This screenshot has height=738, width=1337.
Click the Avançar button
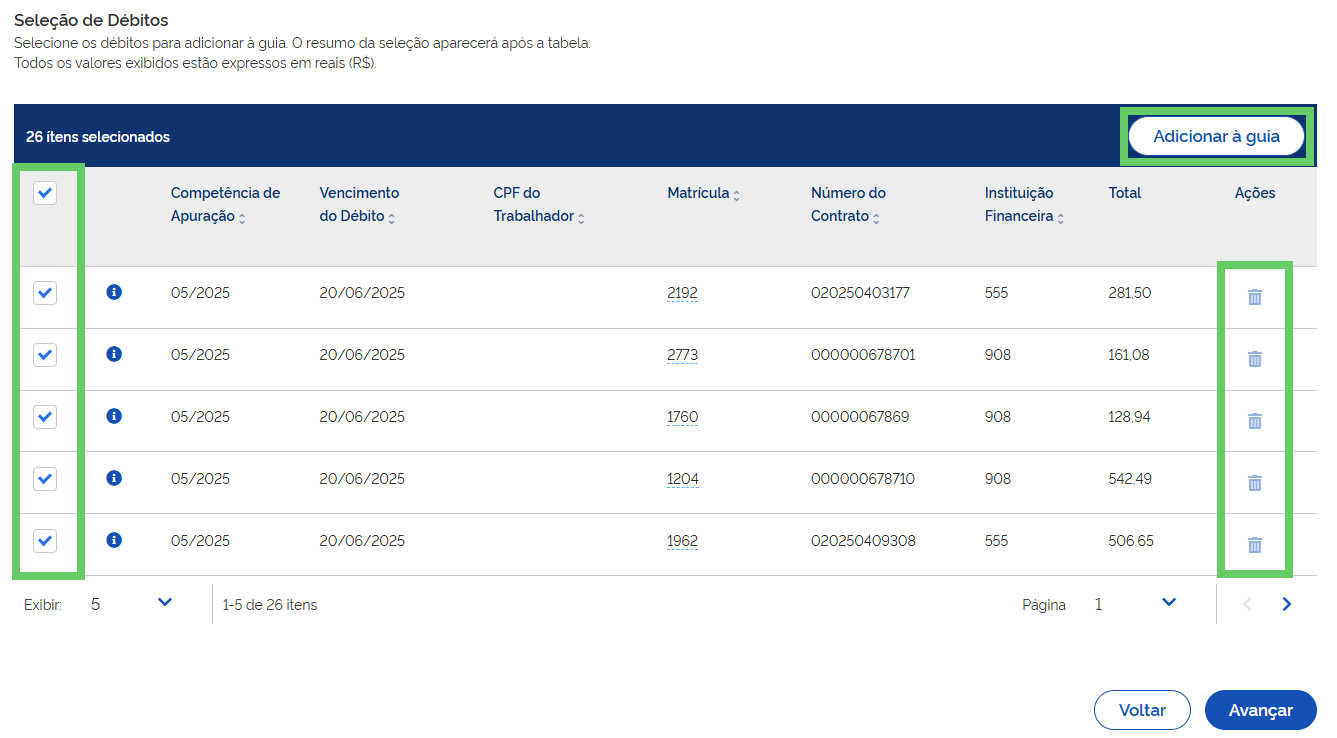click(1260, 710)
